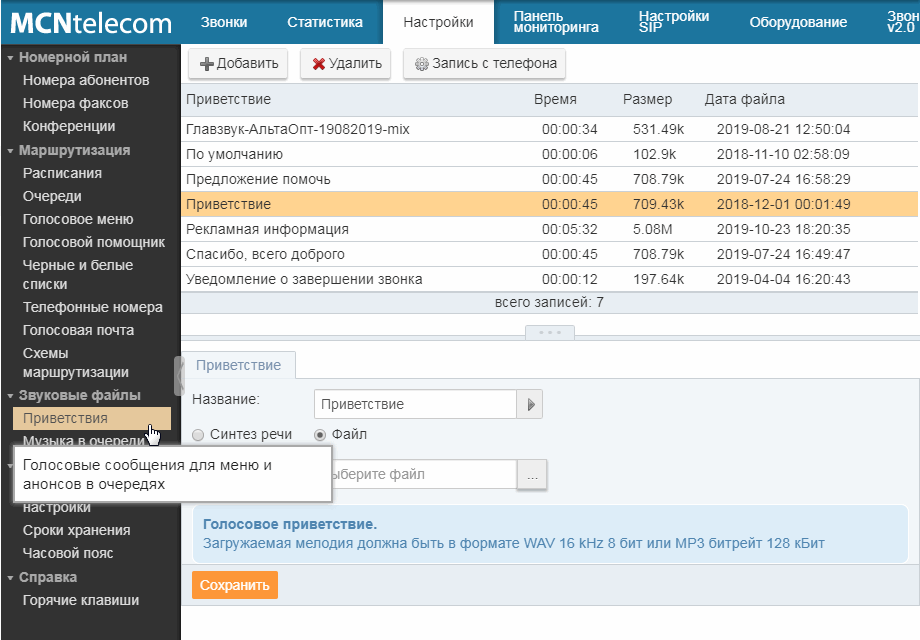Open Голосовое меню in sidebar
This screenshot has width=920, height=640.
(78, 219)
